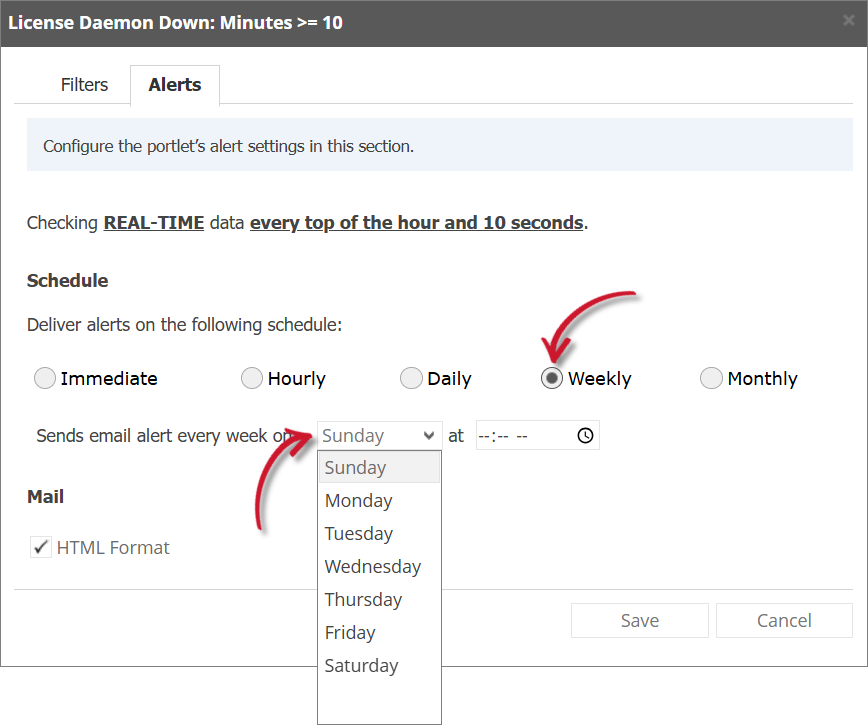The height and width of the screenshot is (725, 868).
Task: Open the alert day dropdown
Action: [x=379, y=435]
